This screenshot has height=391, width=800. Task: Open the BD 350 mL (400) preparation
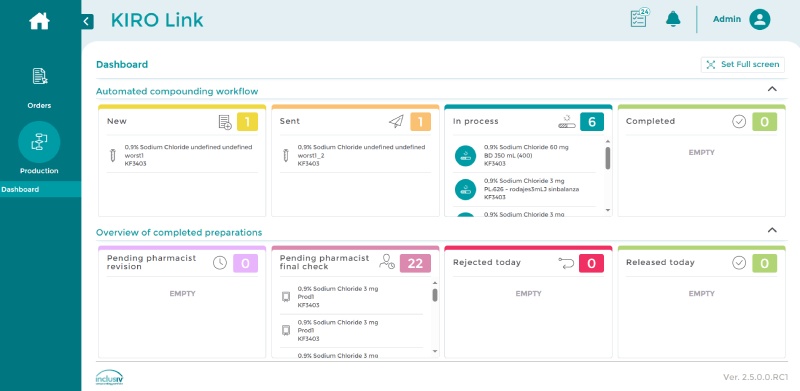pos(524,156)
